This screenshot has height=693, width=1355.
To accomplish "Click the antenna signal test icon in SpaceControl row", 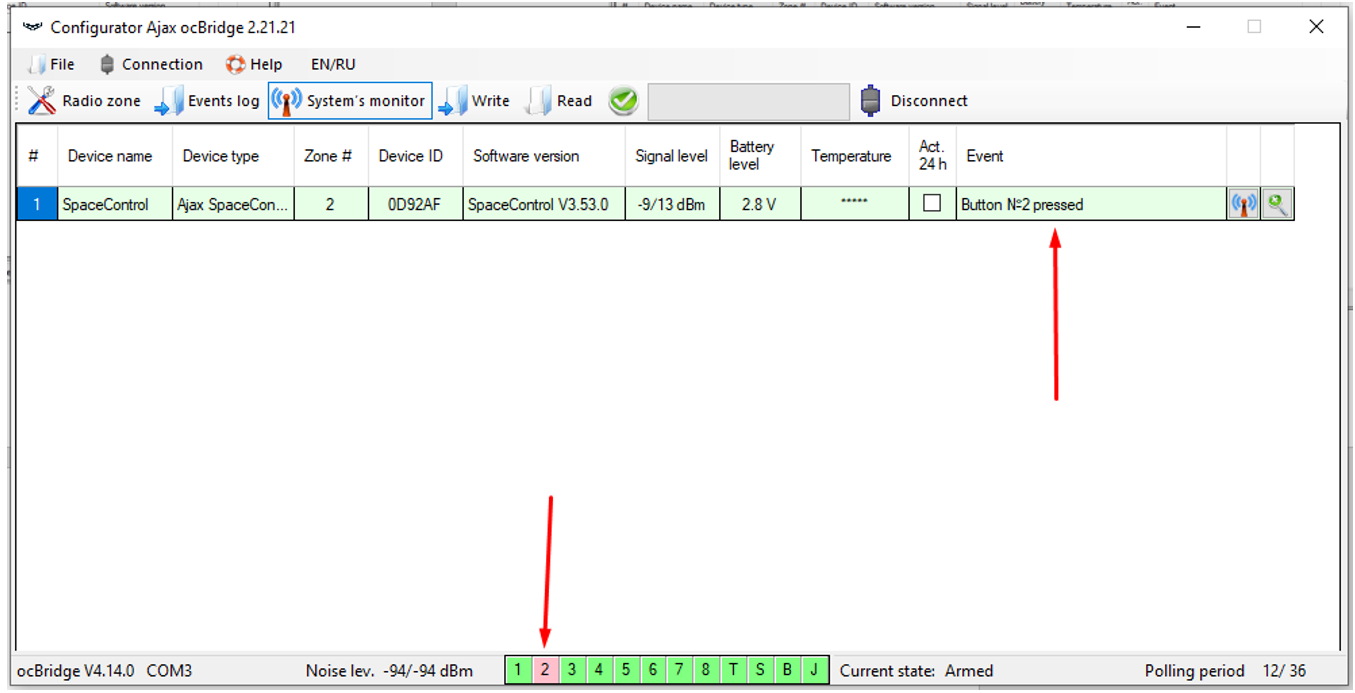I will click(x=1243, y=204).
